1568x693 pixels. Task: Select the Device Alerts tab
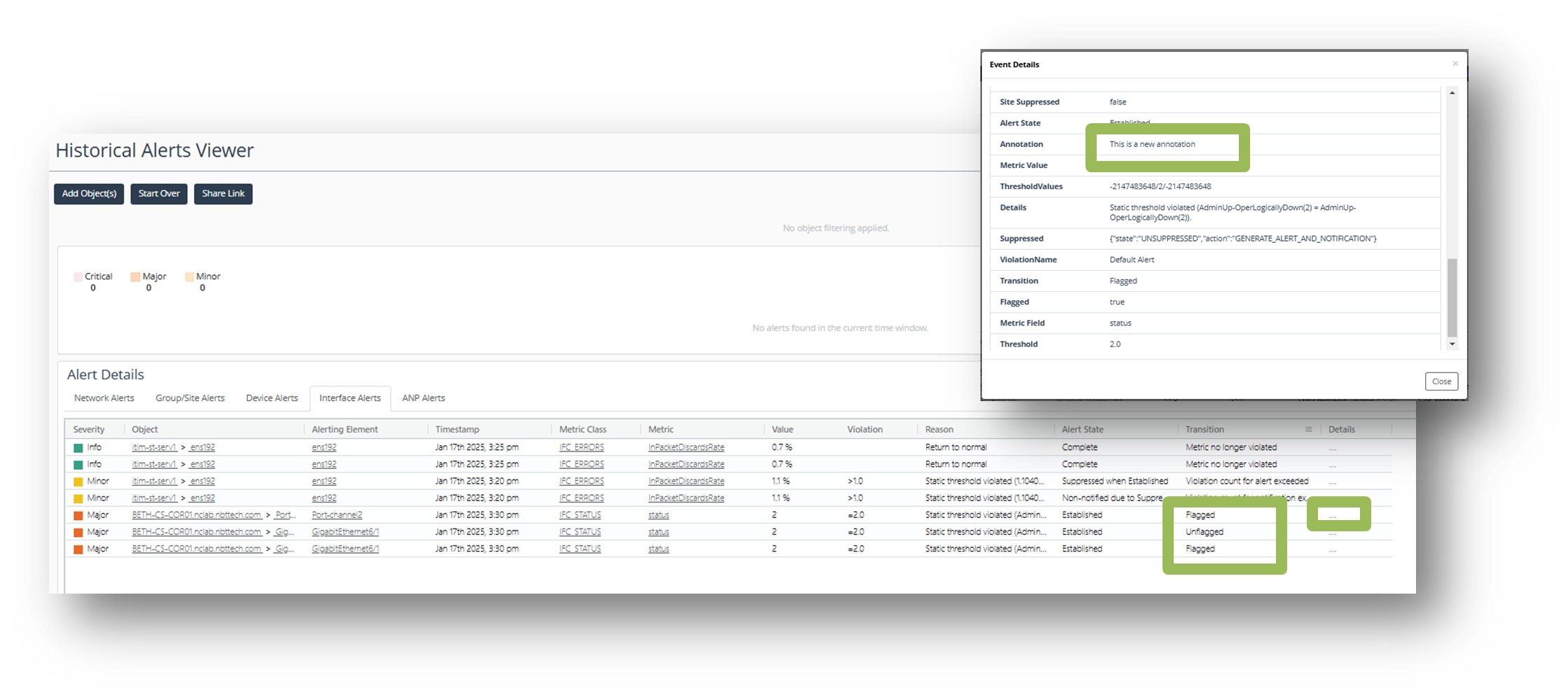coord(272,398)
